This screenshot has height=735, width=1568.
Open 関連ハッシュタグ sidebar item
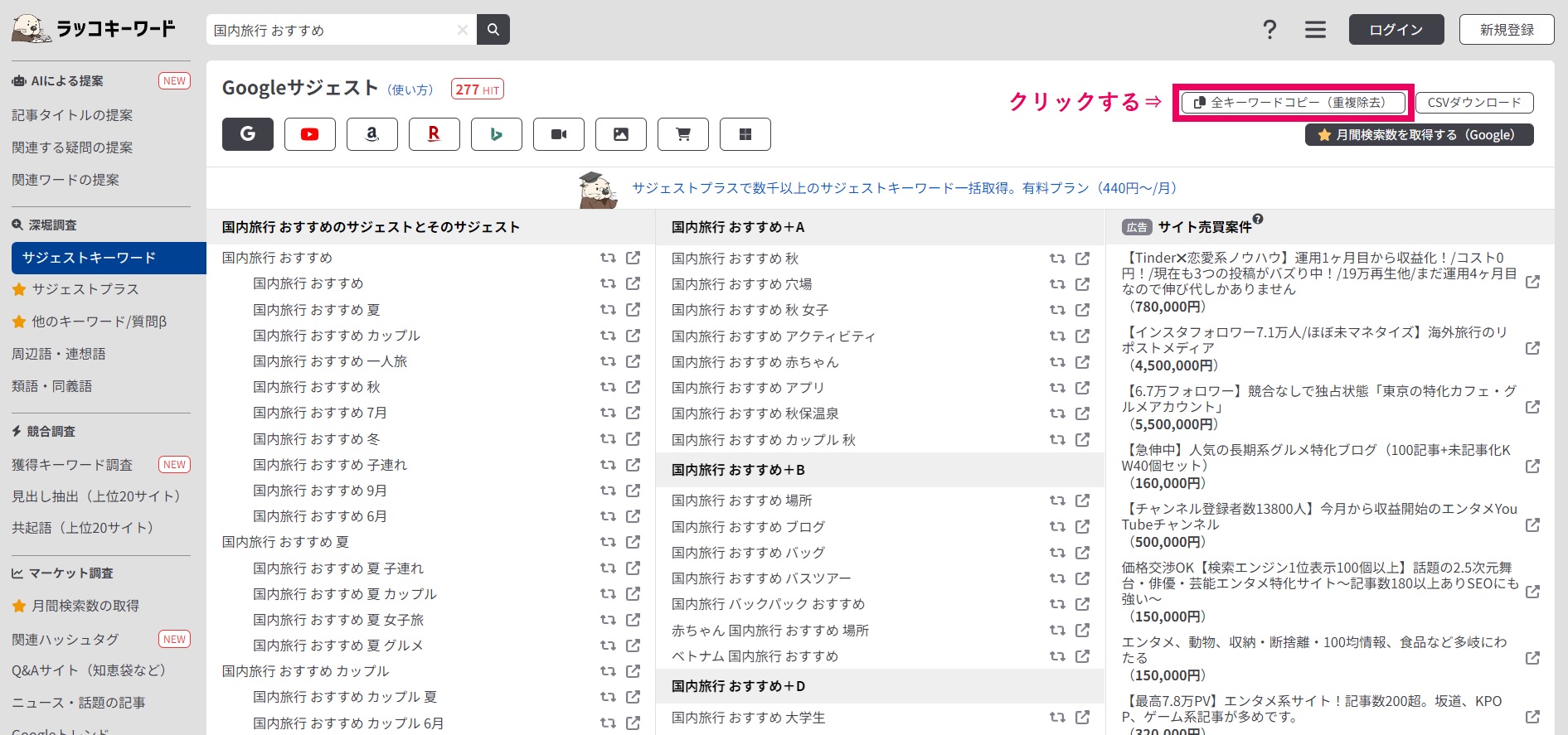pos(66,640)
